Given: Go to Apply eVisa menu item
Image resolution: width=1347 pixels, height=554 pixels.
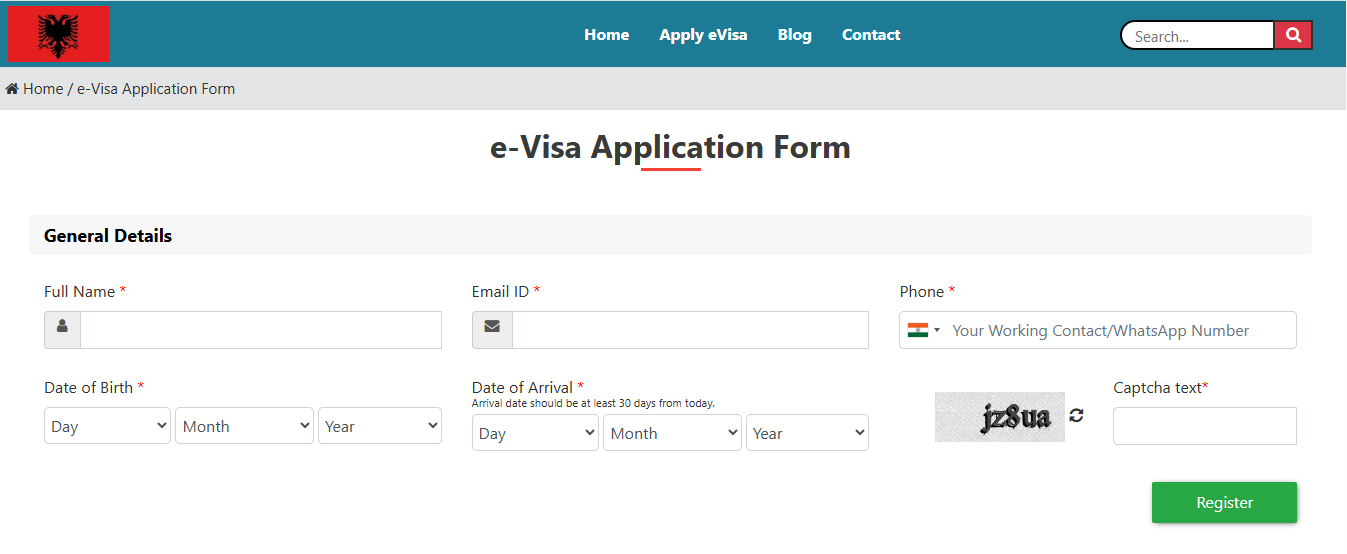Looking at the screenshot, I should (703, 35).
